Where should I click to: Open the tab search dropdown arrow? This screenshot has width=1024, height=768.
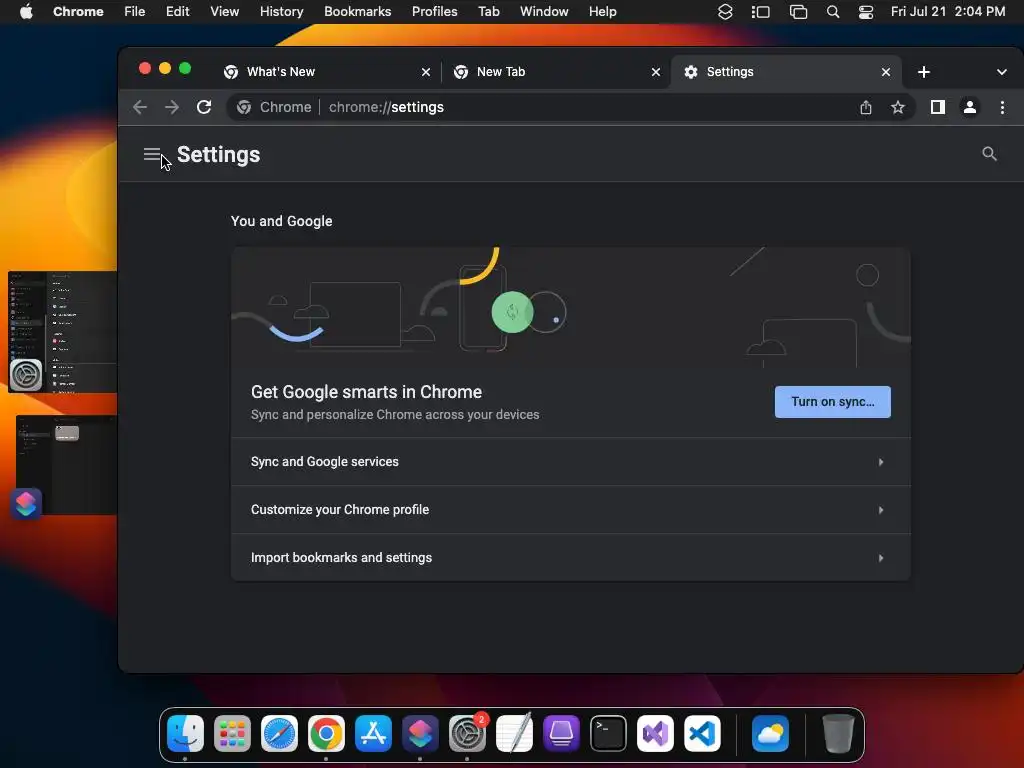point(1001,72)
